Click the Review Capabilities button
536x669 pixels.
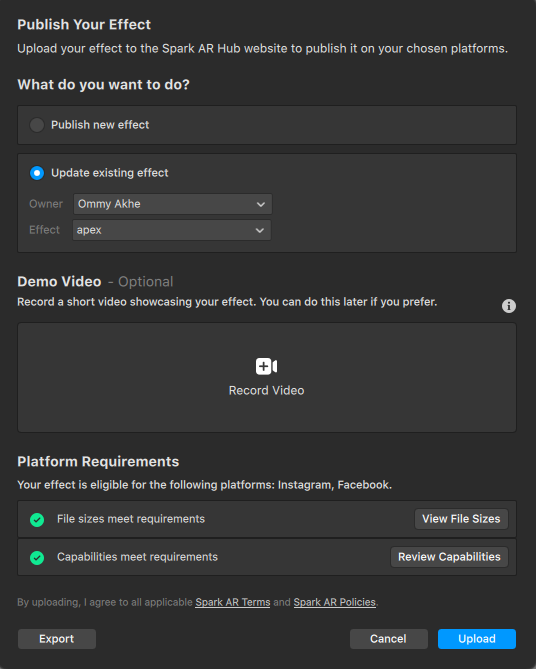pyautogui.click(x=449, y=557)
